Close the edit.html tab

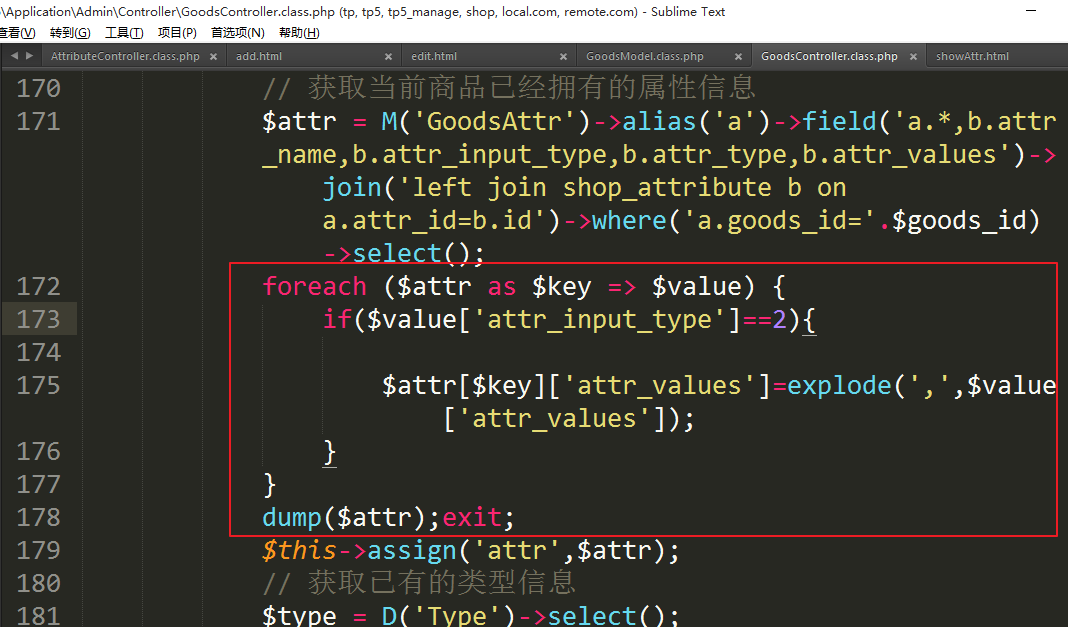coord(563,57)
